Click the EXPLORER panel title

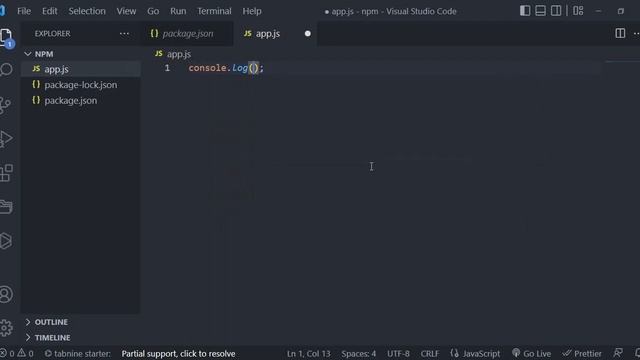click(x=52, y=33)
